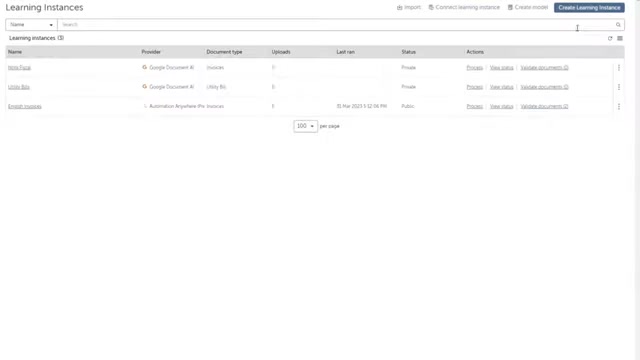Open three-dot menu for first table row
This screenshot has height=360, width=640.
[x=619, y=68]
